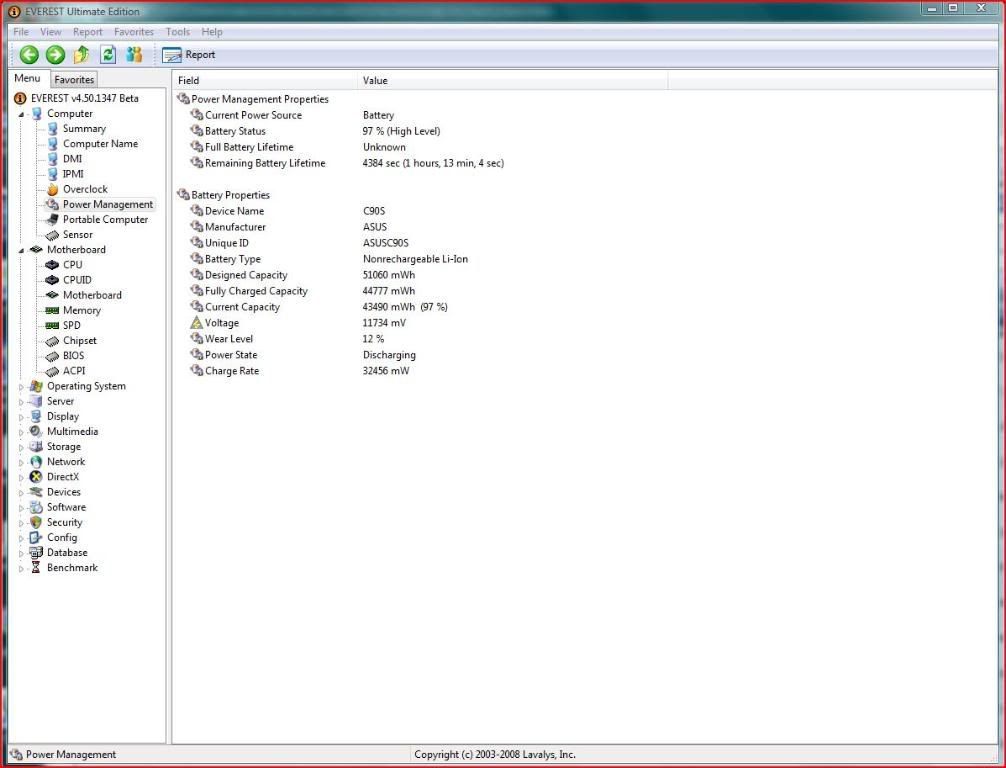This screenshot has width=1006, height=768.
Task: Expand the Operating System node
Action: point(21,387)
